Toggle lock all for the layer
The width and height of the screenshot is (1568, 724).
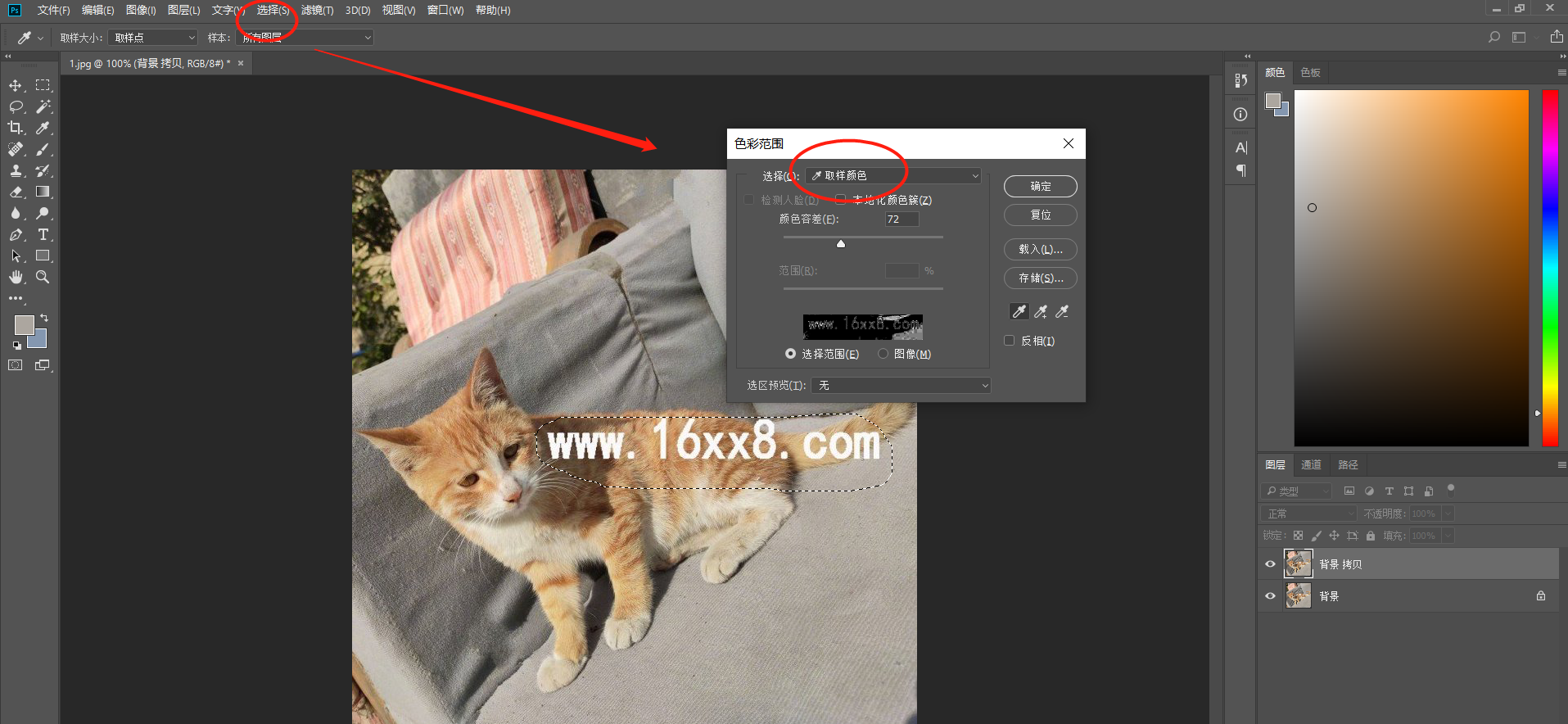tap(1371, 536)
